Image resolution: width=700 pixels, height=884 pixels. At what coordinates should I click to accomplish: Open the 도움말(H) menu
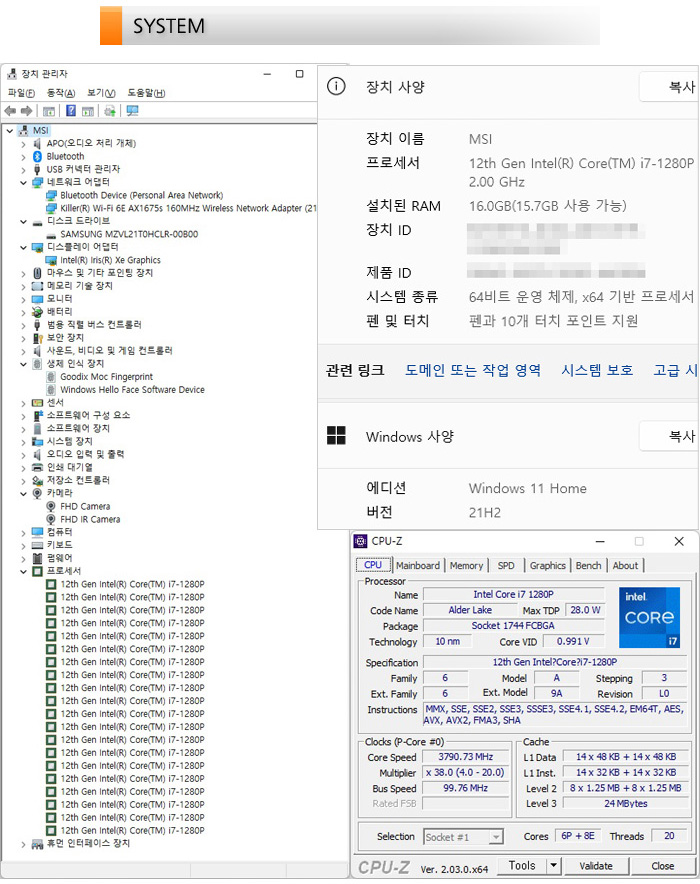point(146,92)
